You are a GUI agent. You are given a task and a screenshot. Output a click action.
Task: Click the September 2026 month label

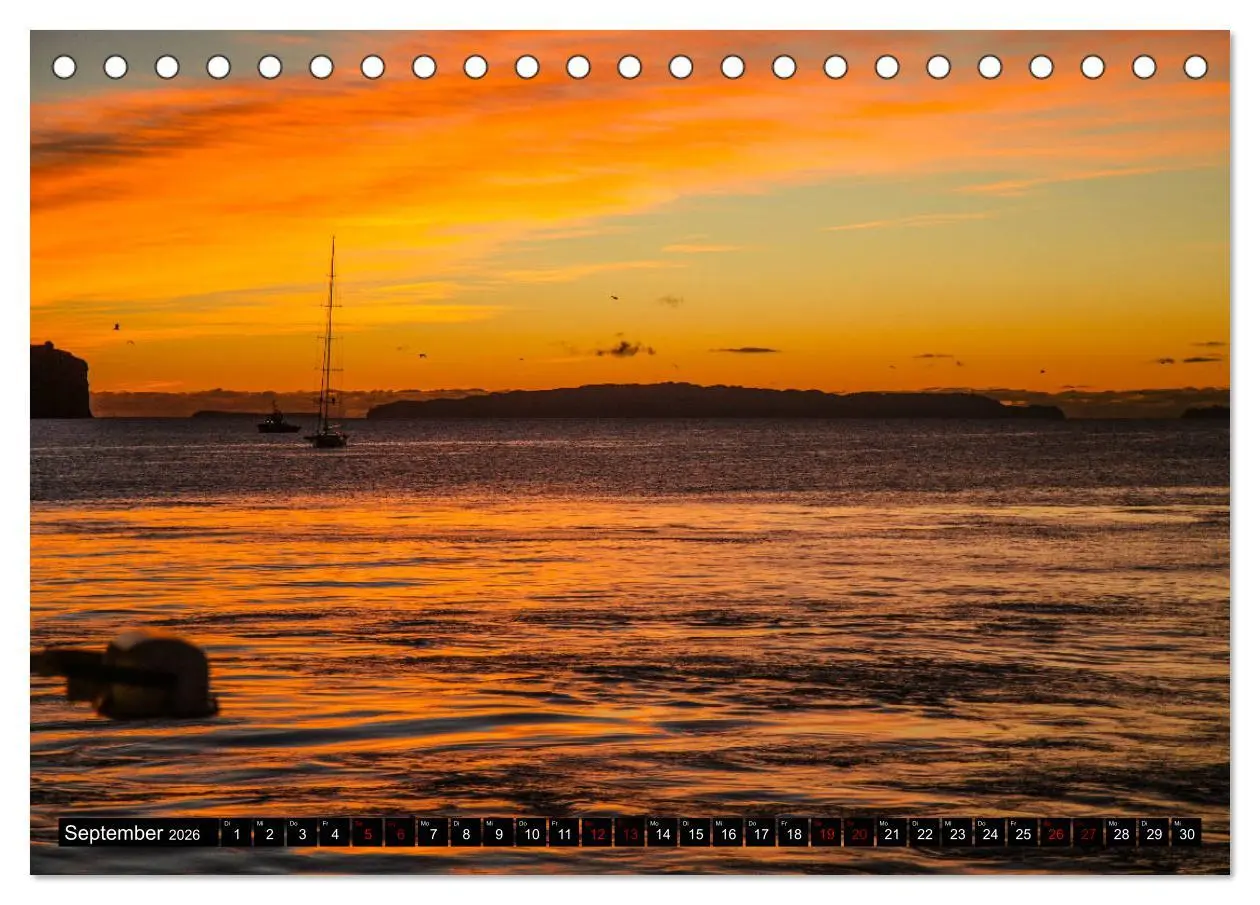tap(132, 833)
